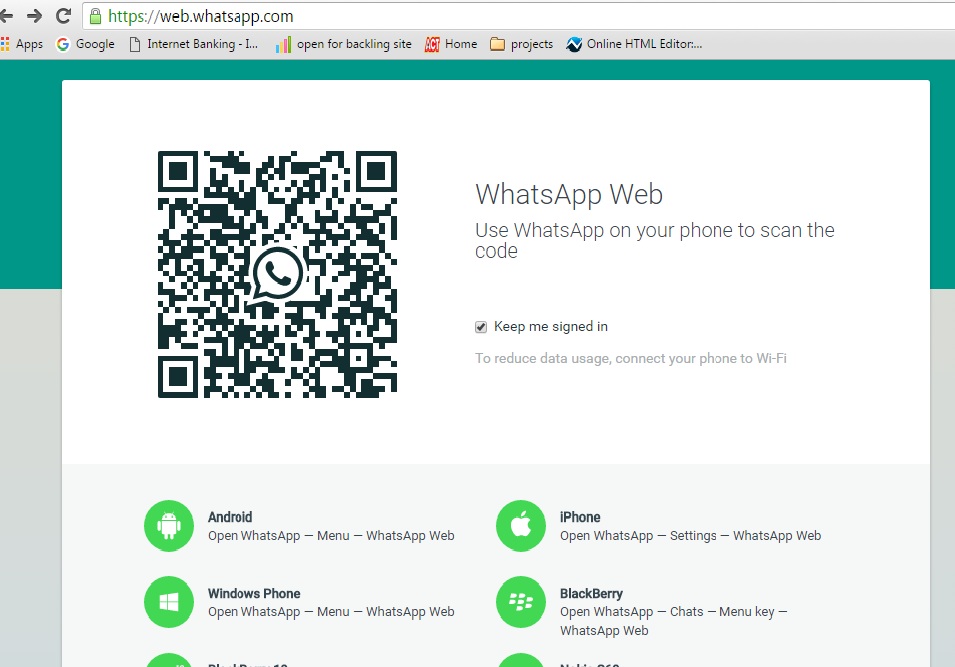Toggle the Keep me signed in checkbox

[481, 327]
